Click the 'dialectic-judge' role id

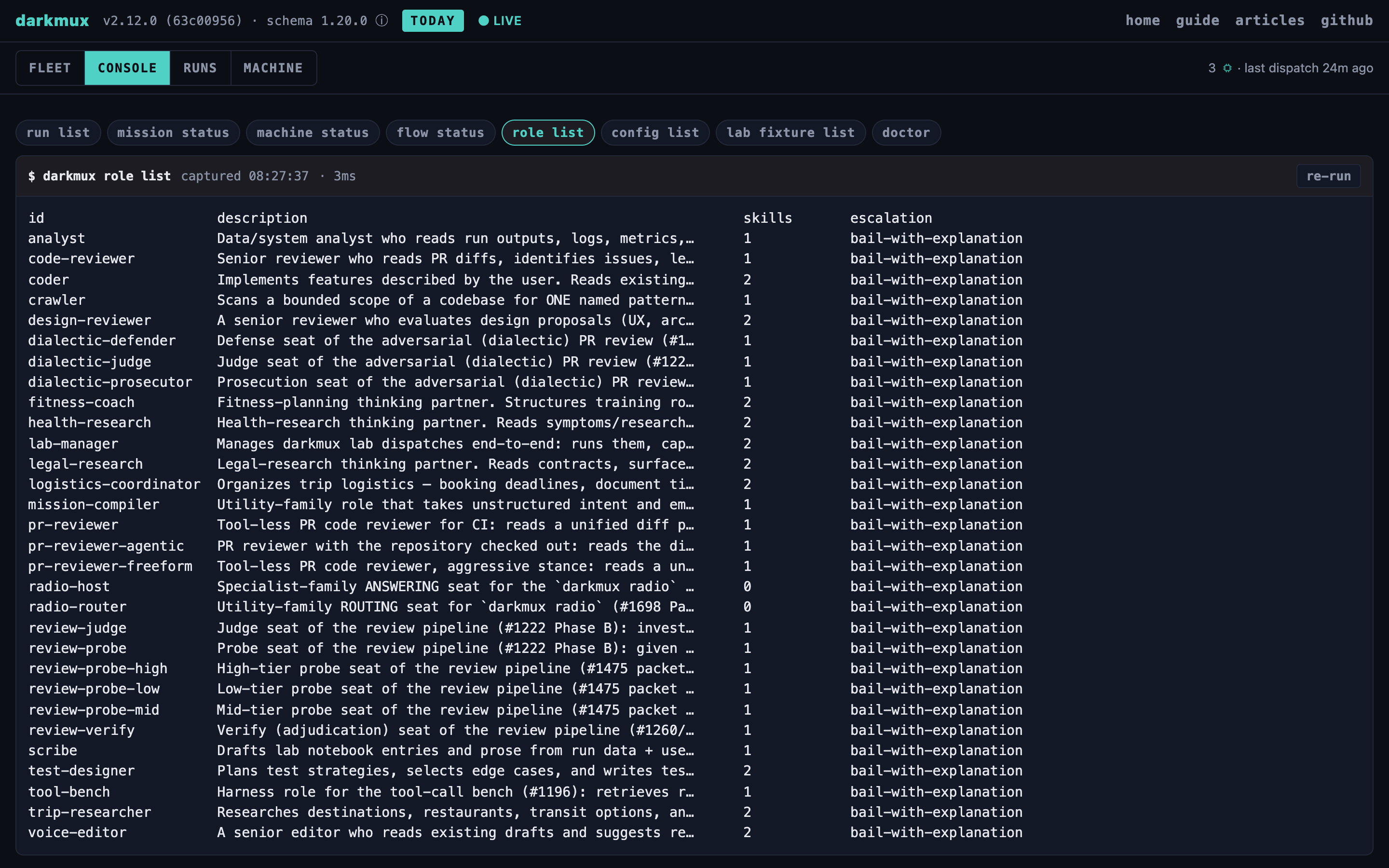90,362
